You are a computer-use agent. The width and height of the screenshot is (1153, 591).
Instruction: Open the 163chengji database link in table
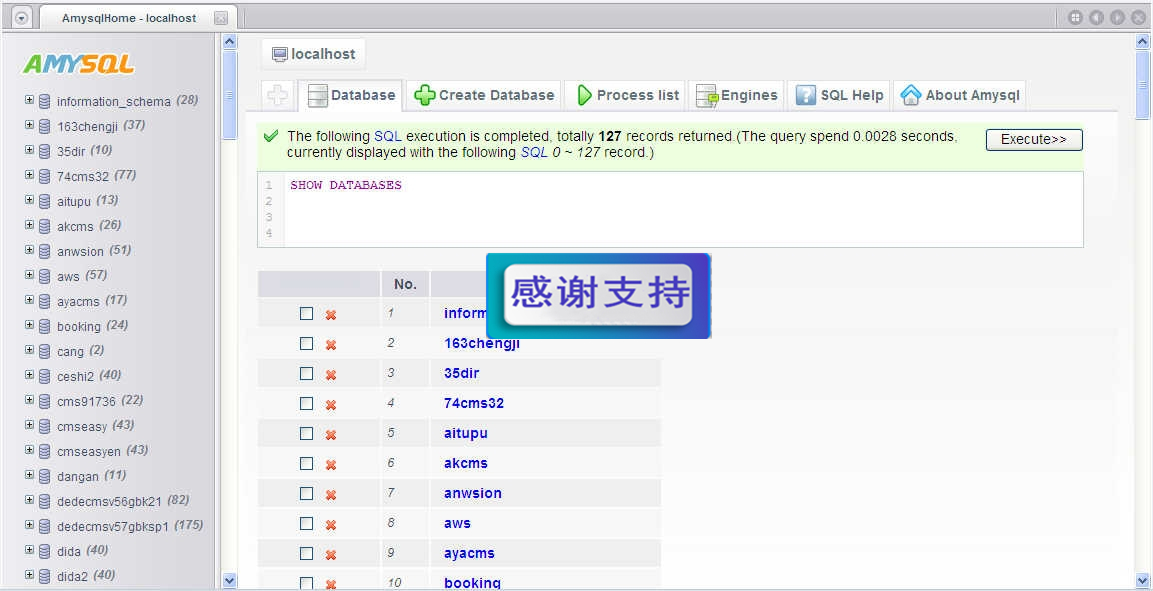point(482,343)
